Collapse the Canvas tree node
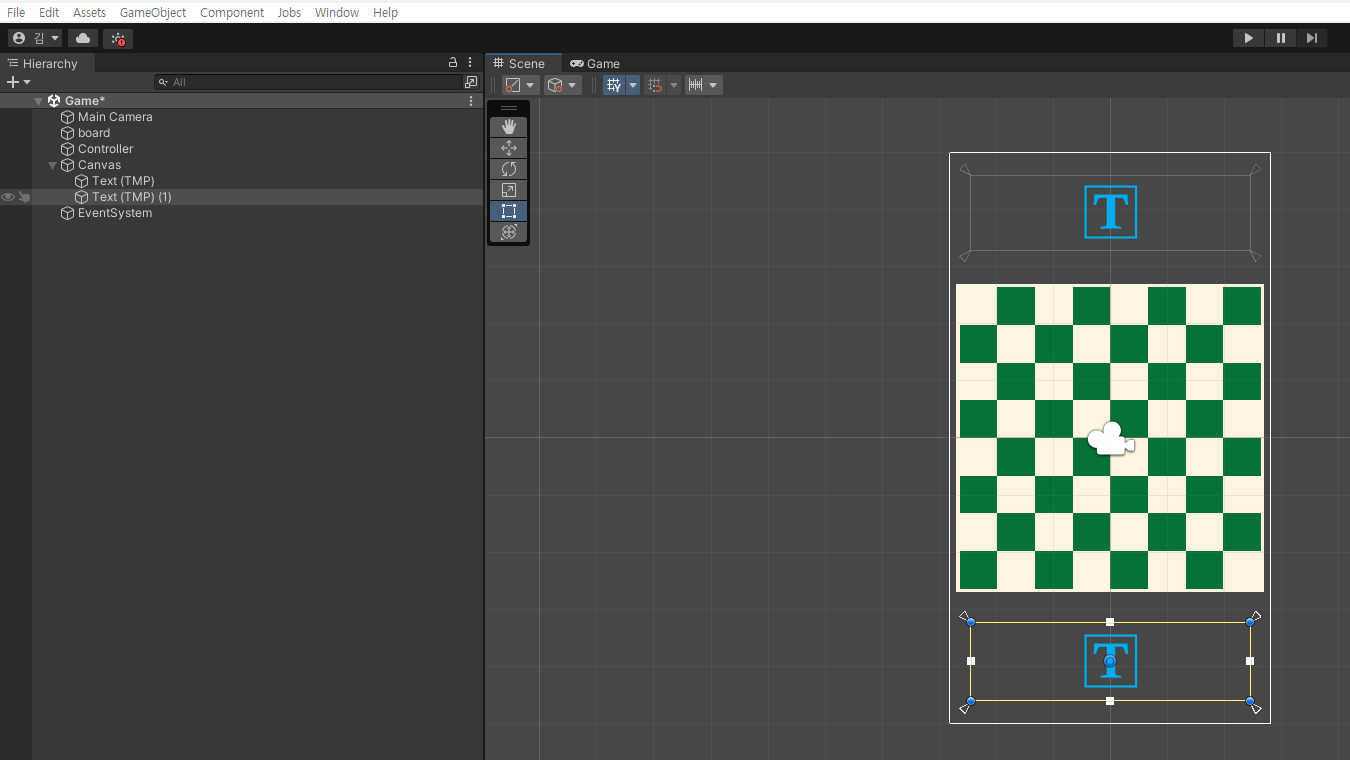1350x760 pixels. coord(53,165)
